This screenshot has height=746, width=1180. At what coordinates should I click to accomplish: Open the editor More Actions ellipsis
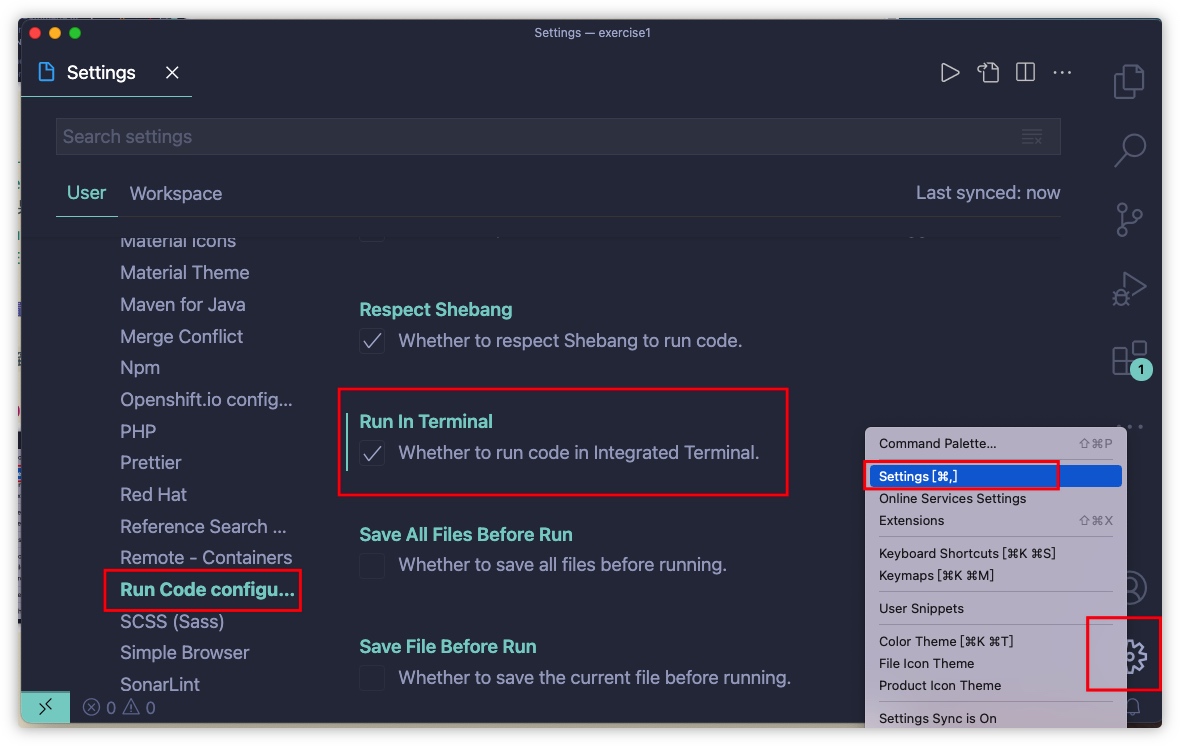click(1062, 73)
